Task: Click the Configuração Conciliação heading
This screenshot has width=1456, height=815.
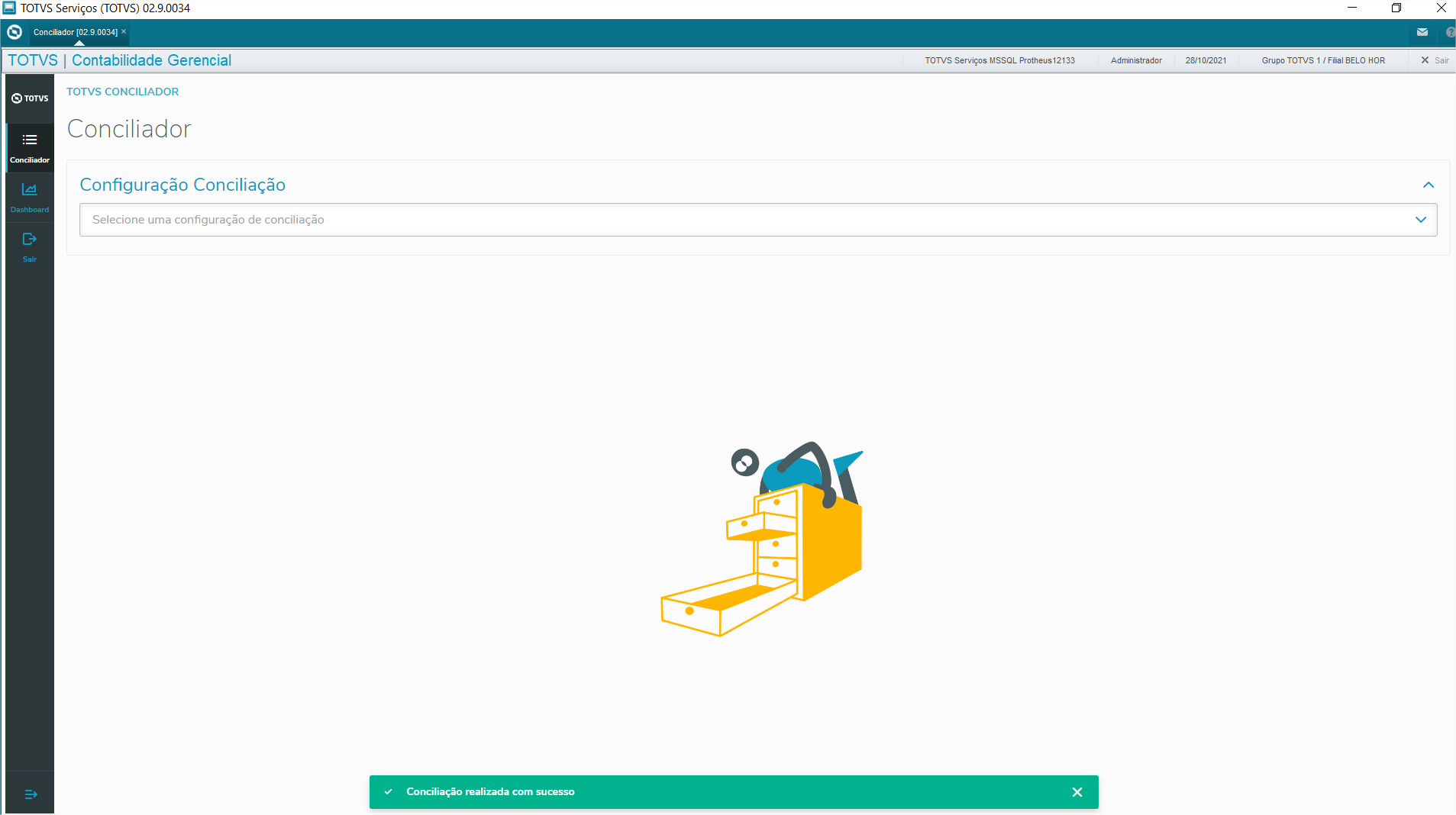Action: [x=182, y=185]
